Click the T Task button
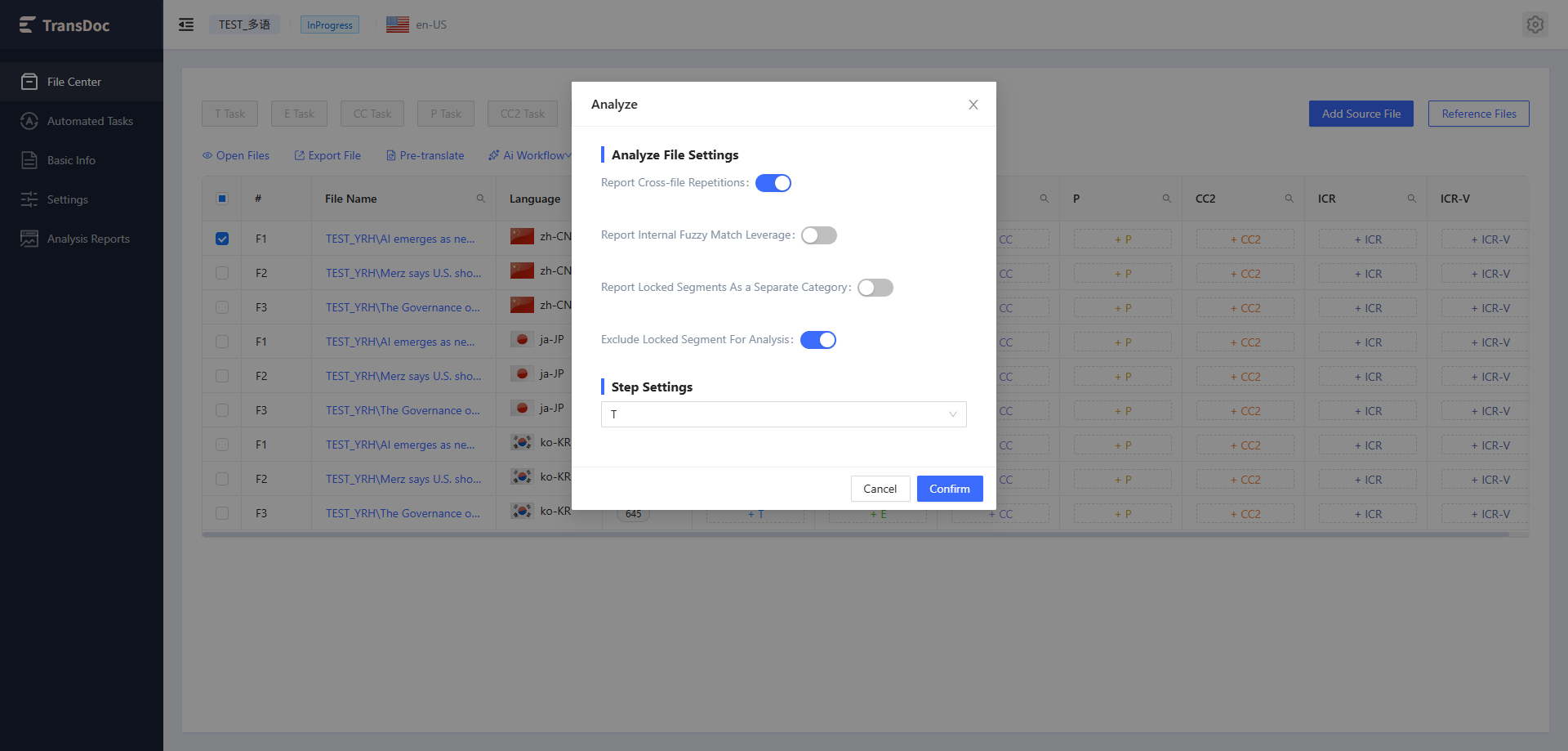 tap(229, 114)
